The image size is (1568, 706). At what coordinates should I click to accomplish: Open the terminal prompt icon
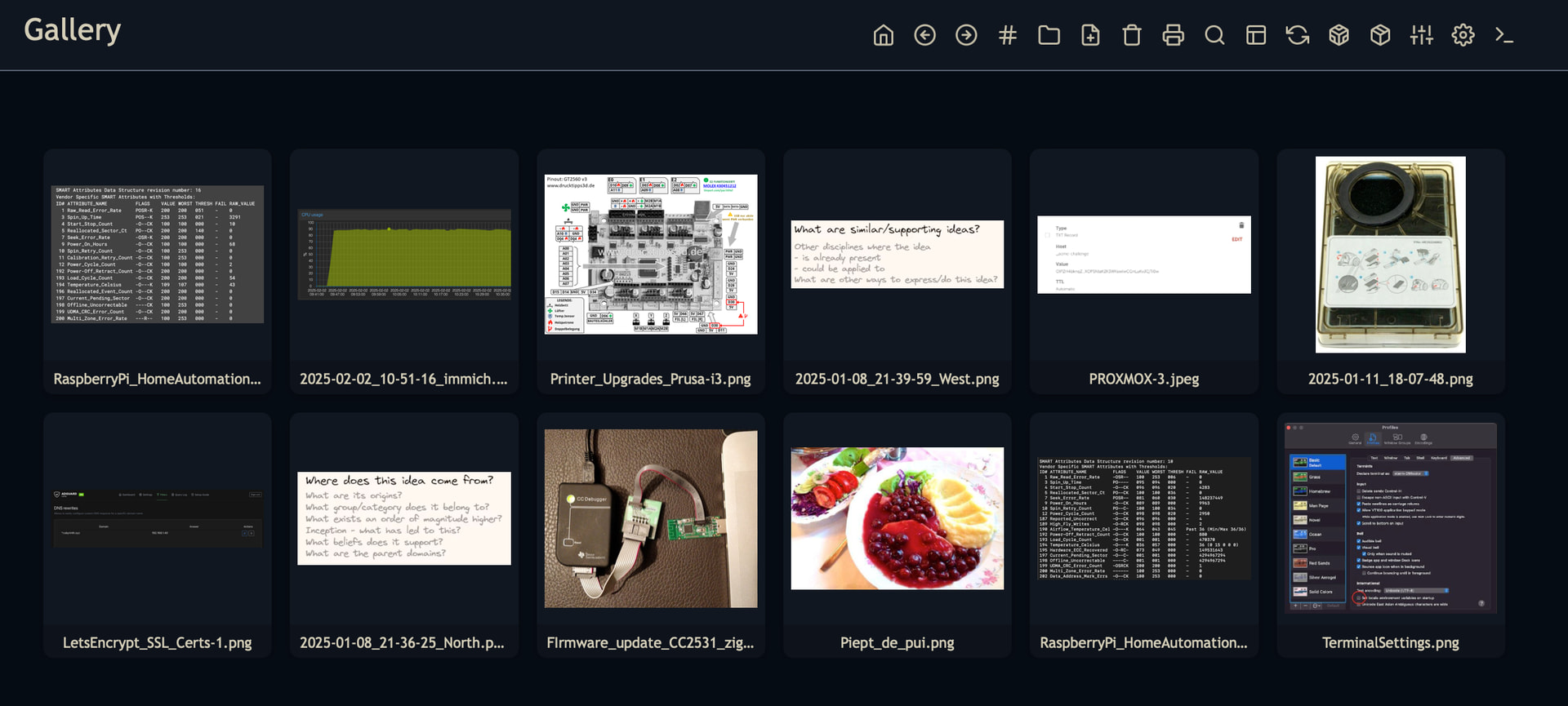(1503, 35)
